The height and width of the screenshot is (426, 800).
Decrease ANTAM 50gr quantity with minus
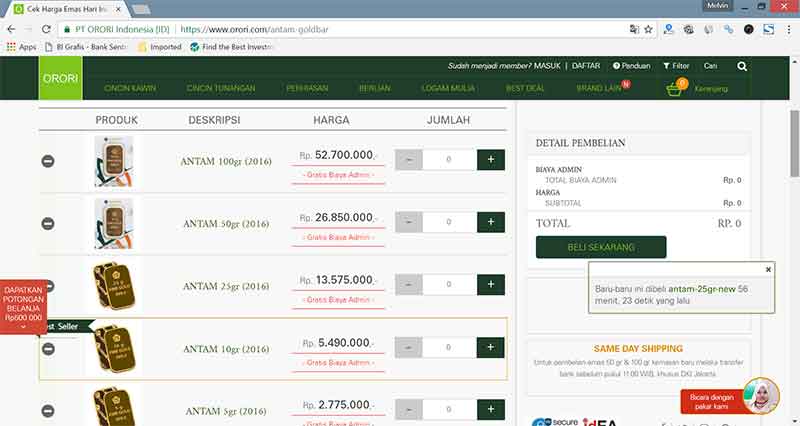[409, 222]
